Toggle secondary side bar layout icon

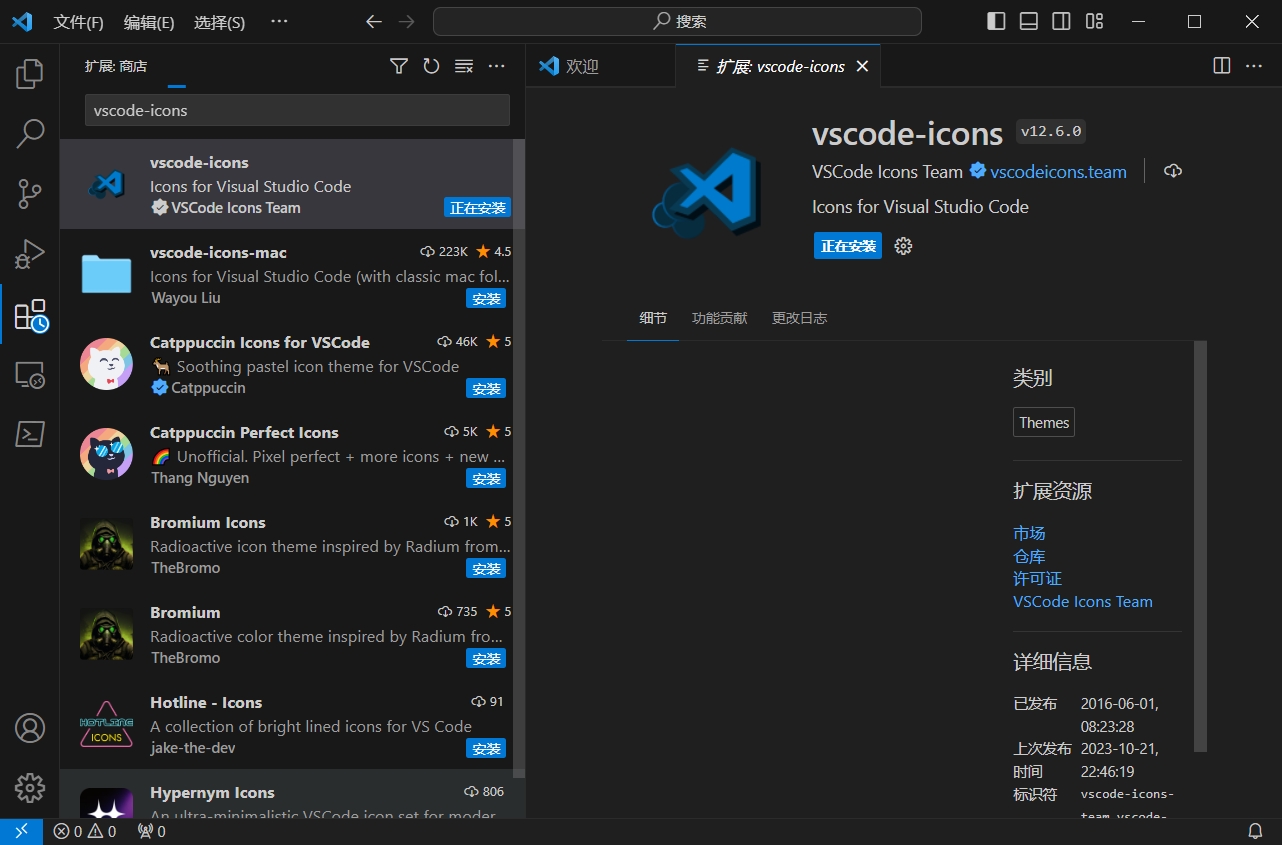[1061, 21]
